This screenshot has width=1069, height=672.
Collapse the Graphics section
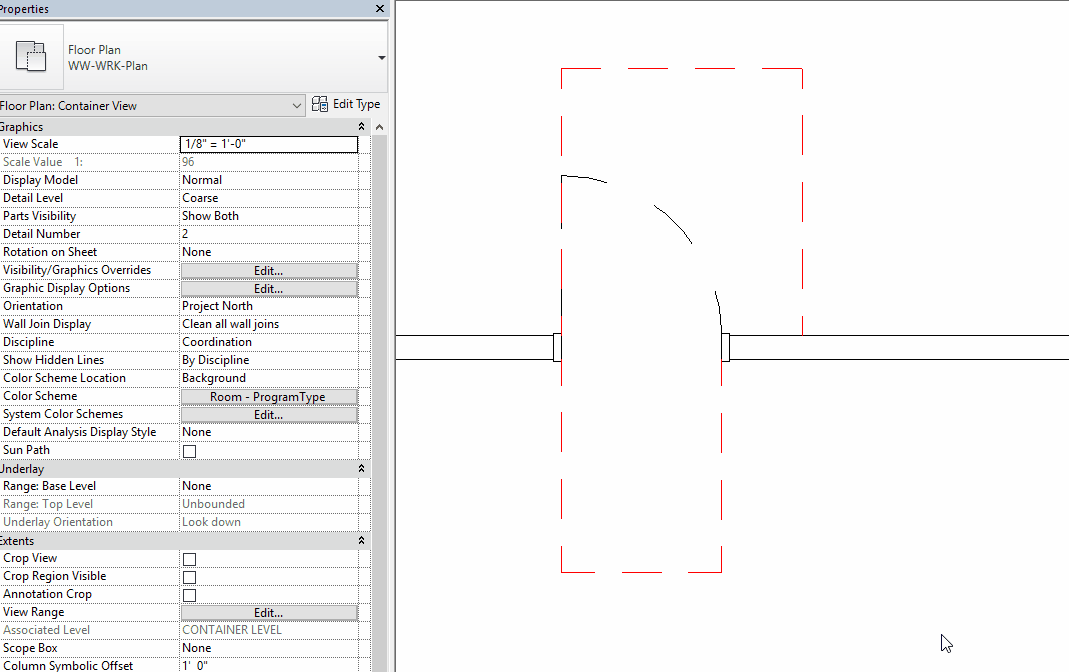(361, 126)
